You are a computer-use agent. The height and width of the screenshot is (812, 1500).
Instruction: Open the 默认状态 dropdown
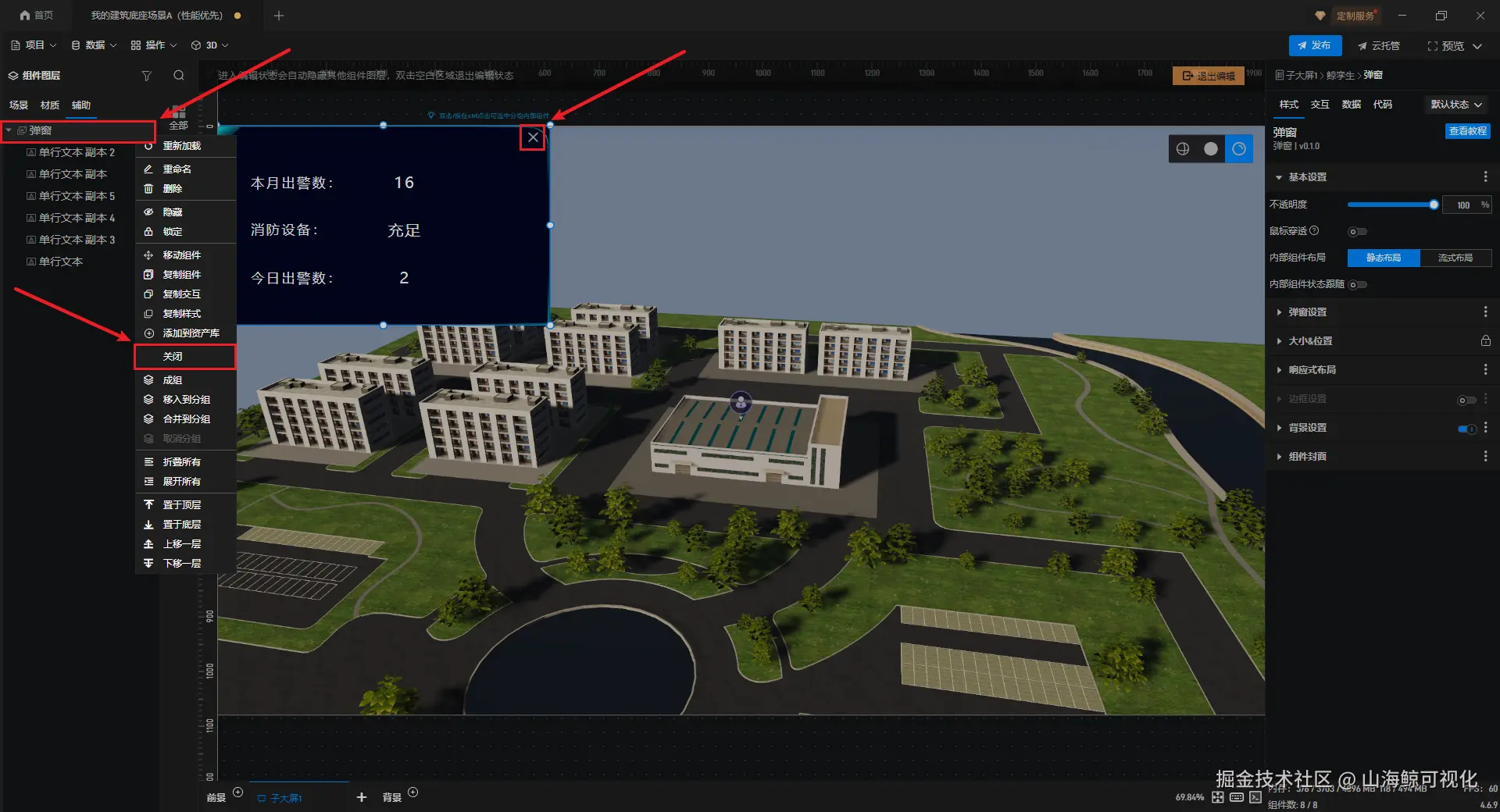(1456, 105)
